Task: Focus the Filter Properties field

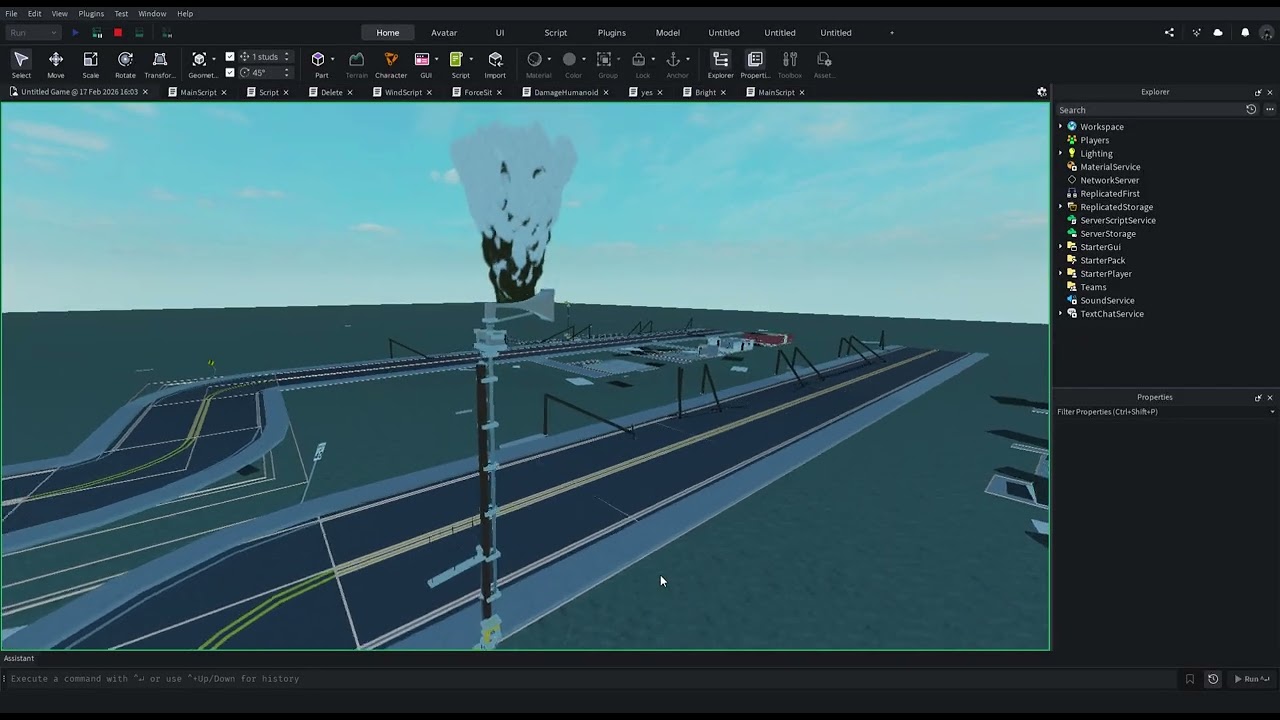Action: point(1166,412)
